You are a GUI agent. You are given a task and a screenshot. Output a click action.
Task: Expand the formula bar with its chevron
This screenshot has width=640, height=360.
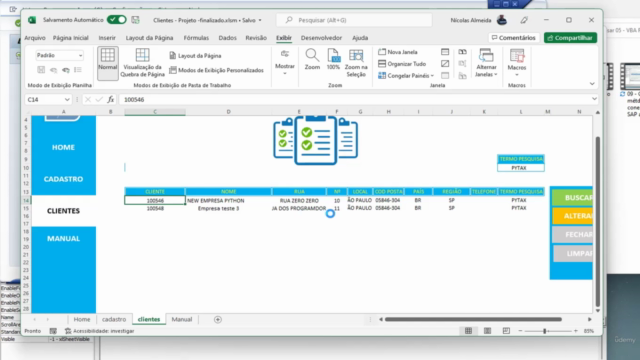(x=594, y=99)
